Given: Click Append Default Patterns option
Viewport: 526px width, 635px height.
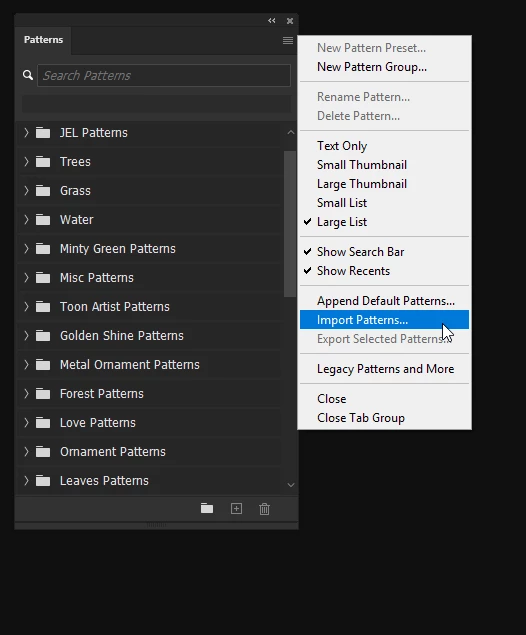Looking at the screenshot, I should pyautogui.click(x=384, y=301).
